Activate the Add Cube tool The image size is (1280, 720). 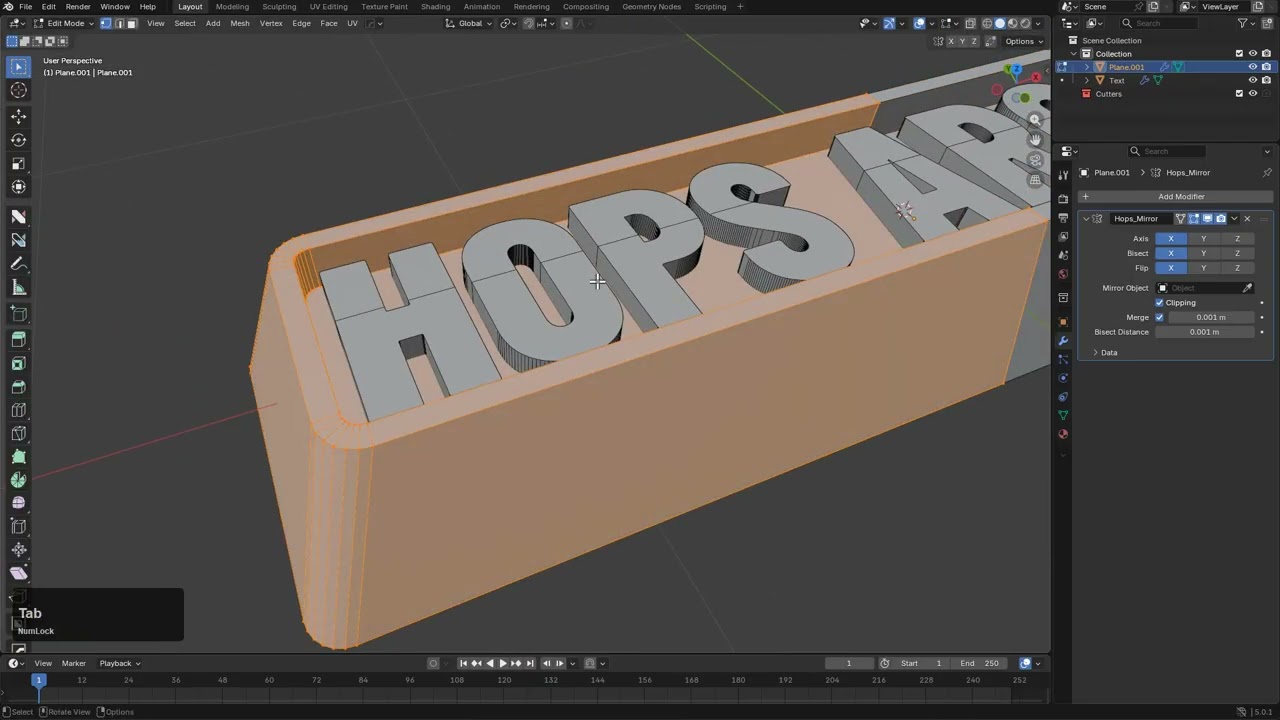(x=18, y=314)
